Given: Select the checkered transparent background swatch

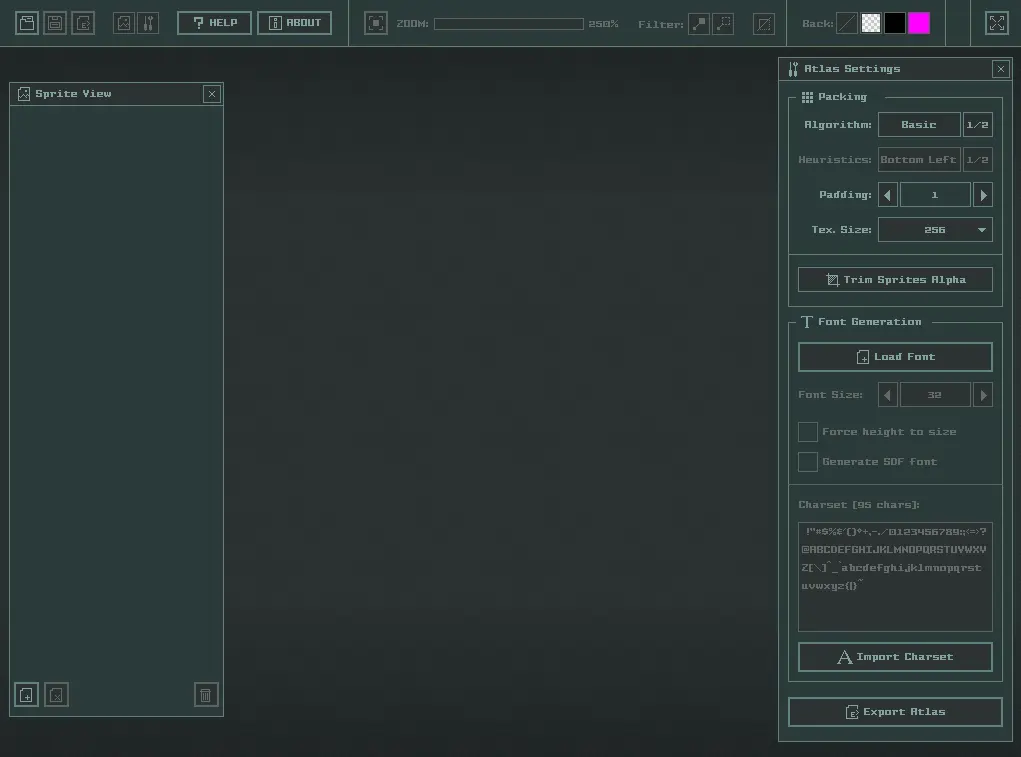Looking at the screenshot, I should [871, 23].
